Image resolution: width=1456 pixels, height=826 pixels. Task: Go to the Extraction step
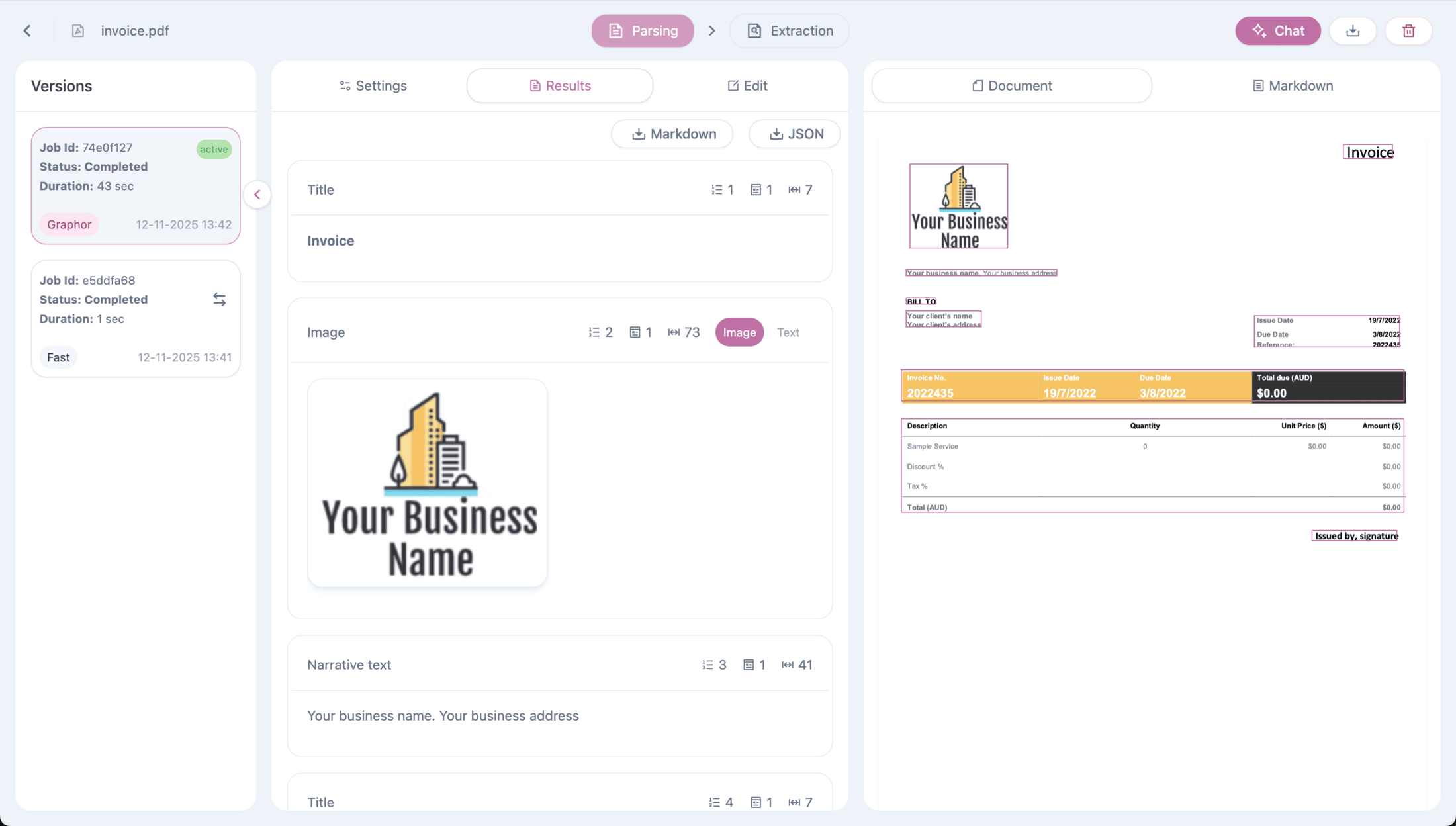click(789, 30)
